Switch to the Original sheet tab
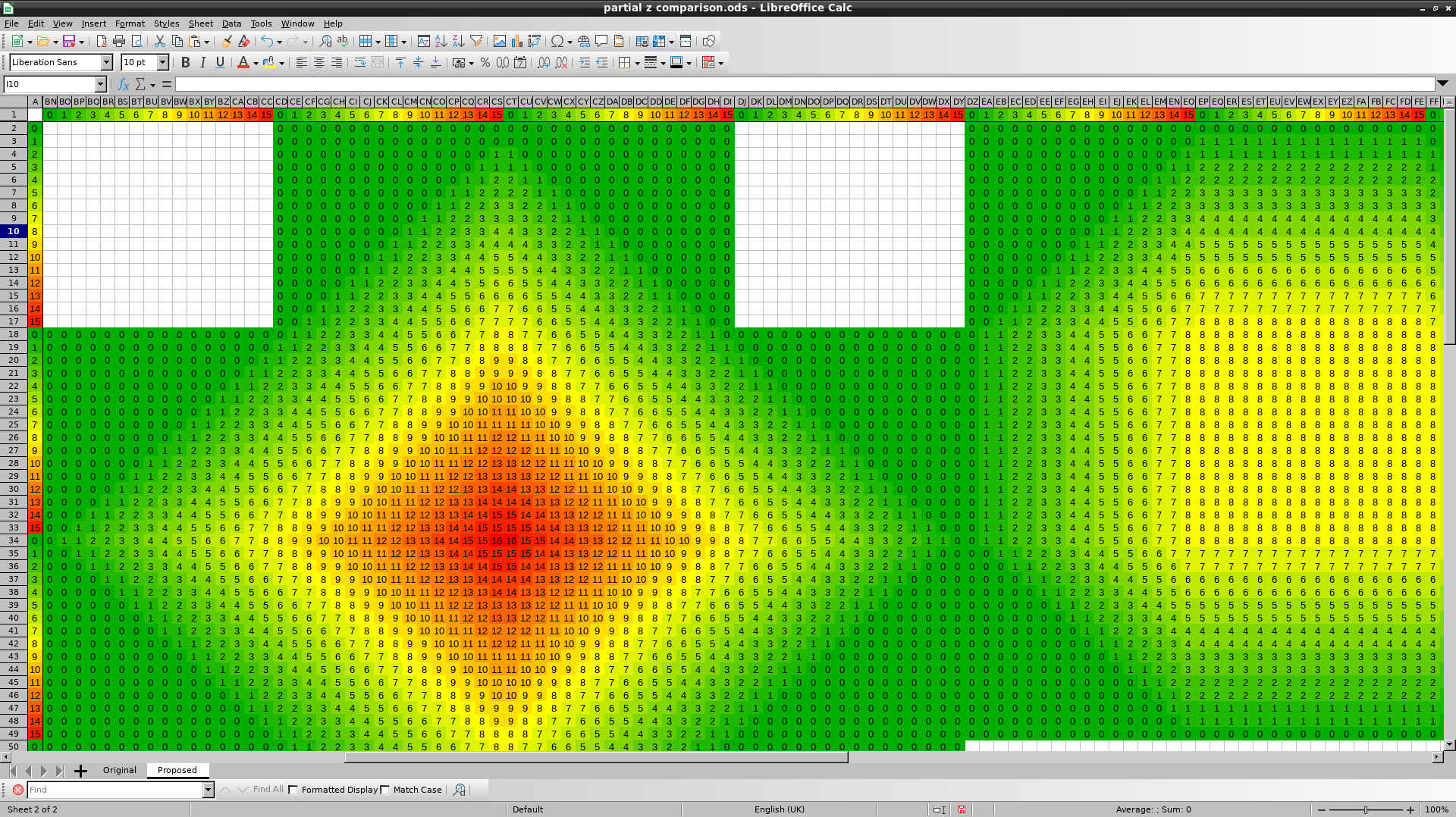The width and height of the screenshot is (1456, 817). (x=119, y=770)
